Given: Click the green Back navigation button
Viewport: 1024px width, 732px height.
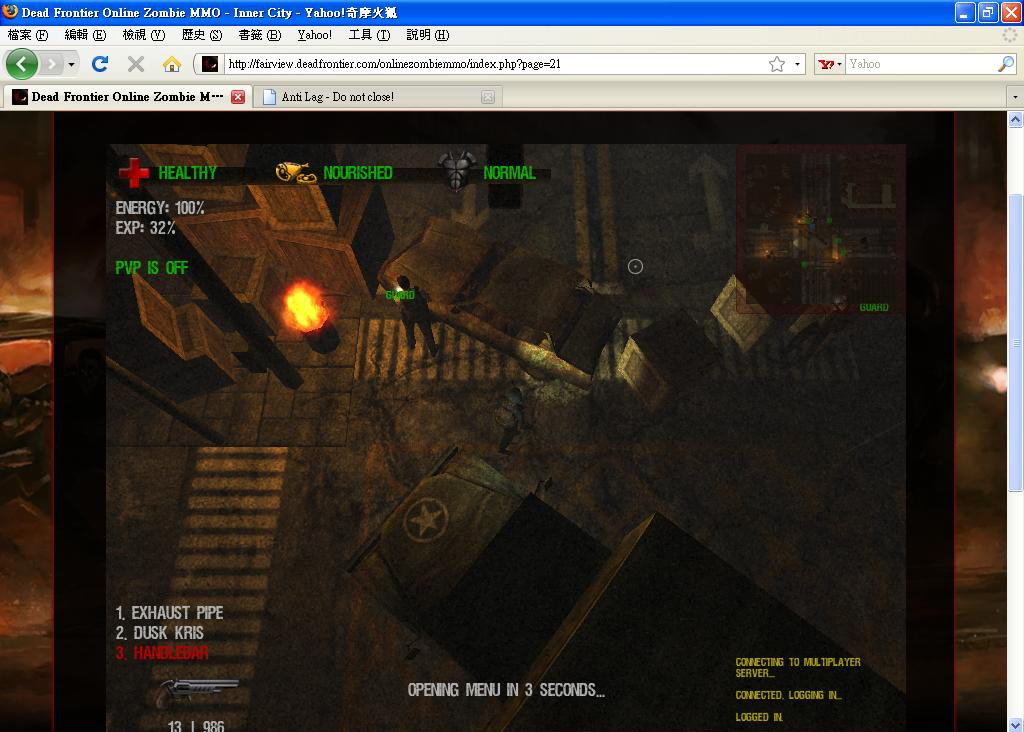Looking at the screenshot, I should (22, 64).
